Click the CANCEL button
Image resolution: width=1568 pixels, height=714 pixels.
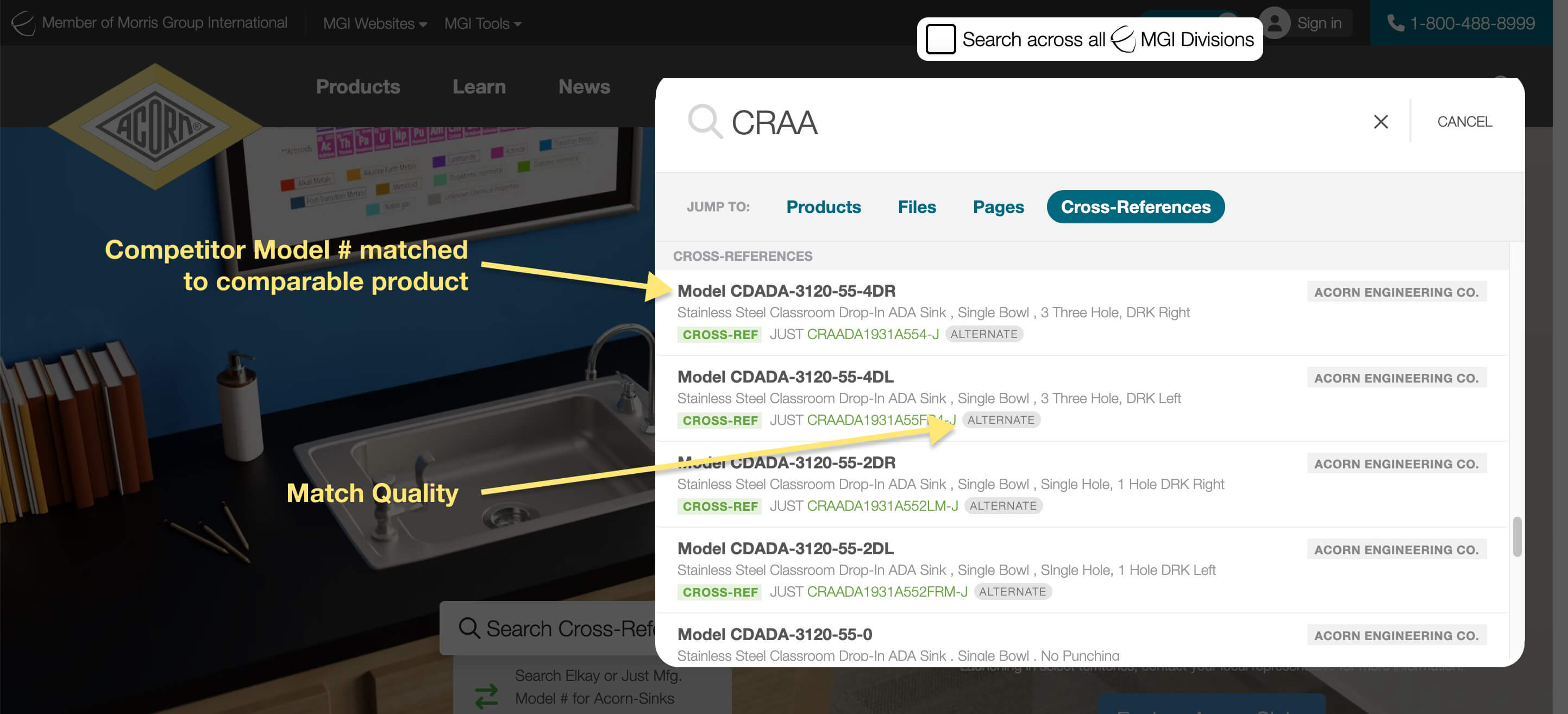click(1464, 122)
